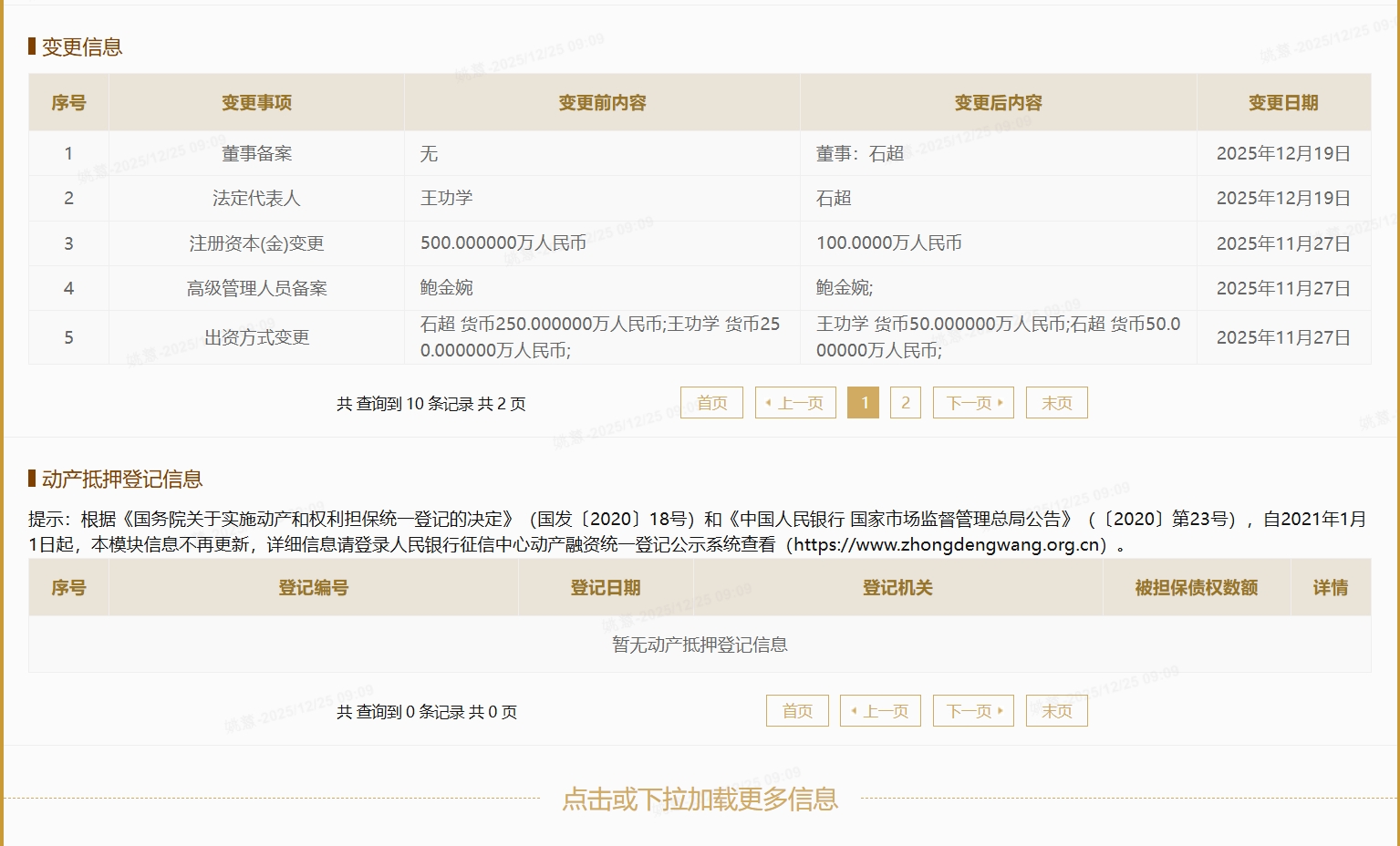1400x846 pixels.
Task: Select the 董事备案 change record row
Action: pos(602,153)
